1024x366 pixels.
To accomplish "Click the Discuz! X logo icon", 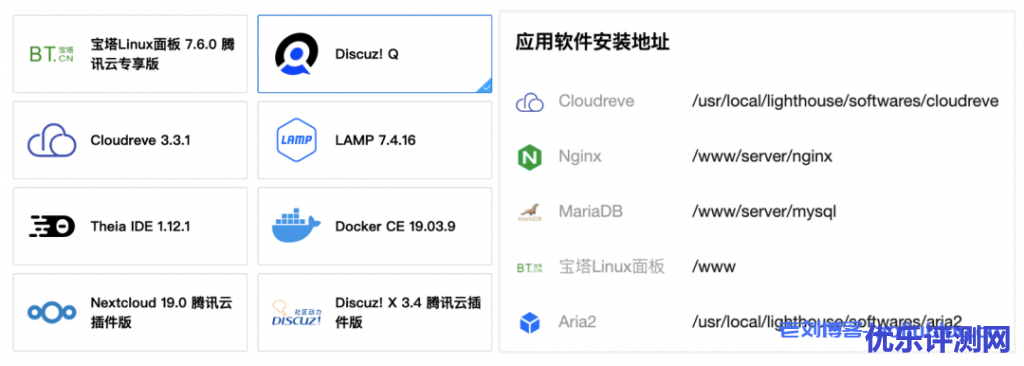I will click(x=296, y=313).
